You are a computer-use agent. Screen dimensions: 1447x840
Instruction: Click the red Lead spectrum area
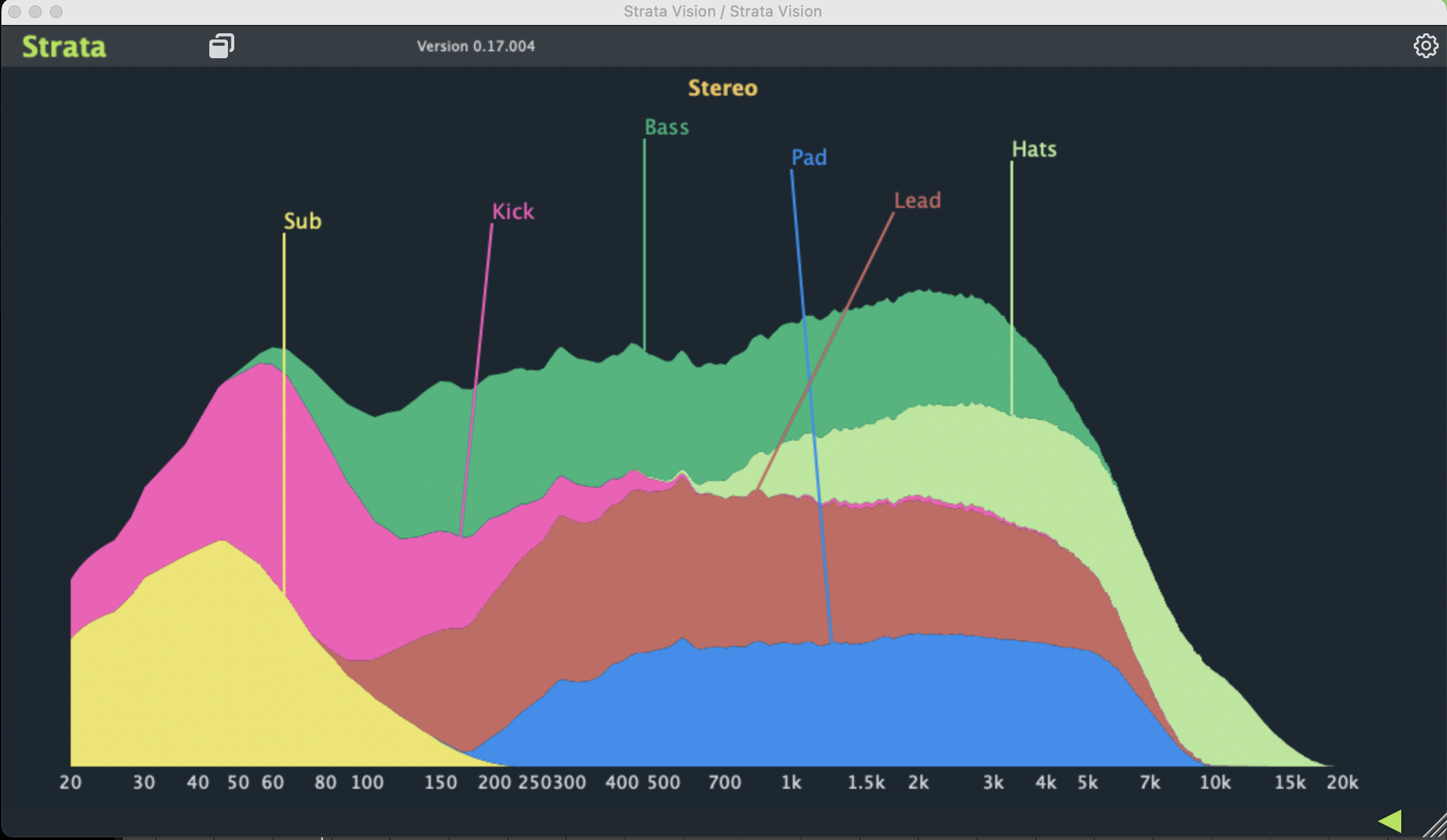[x=693, y=568]
